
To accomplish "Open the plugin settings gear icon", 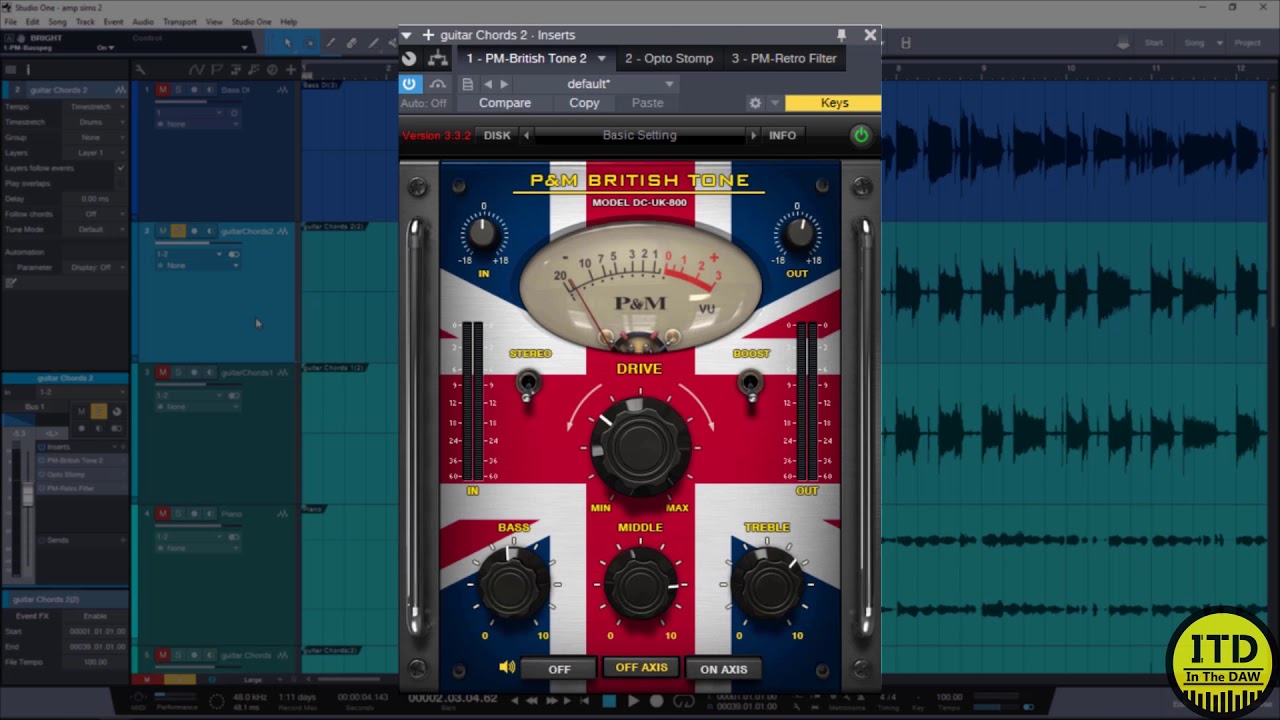I will pyautogui.click(x=755, y=103).
